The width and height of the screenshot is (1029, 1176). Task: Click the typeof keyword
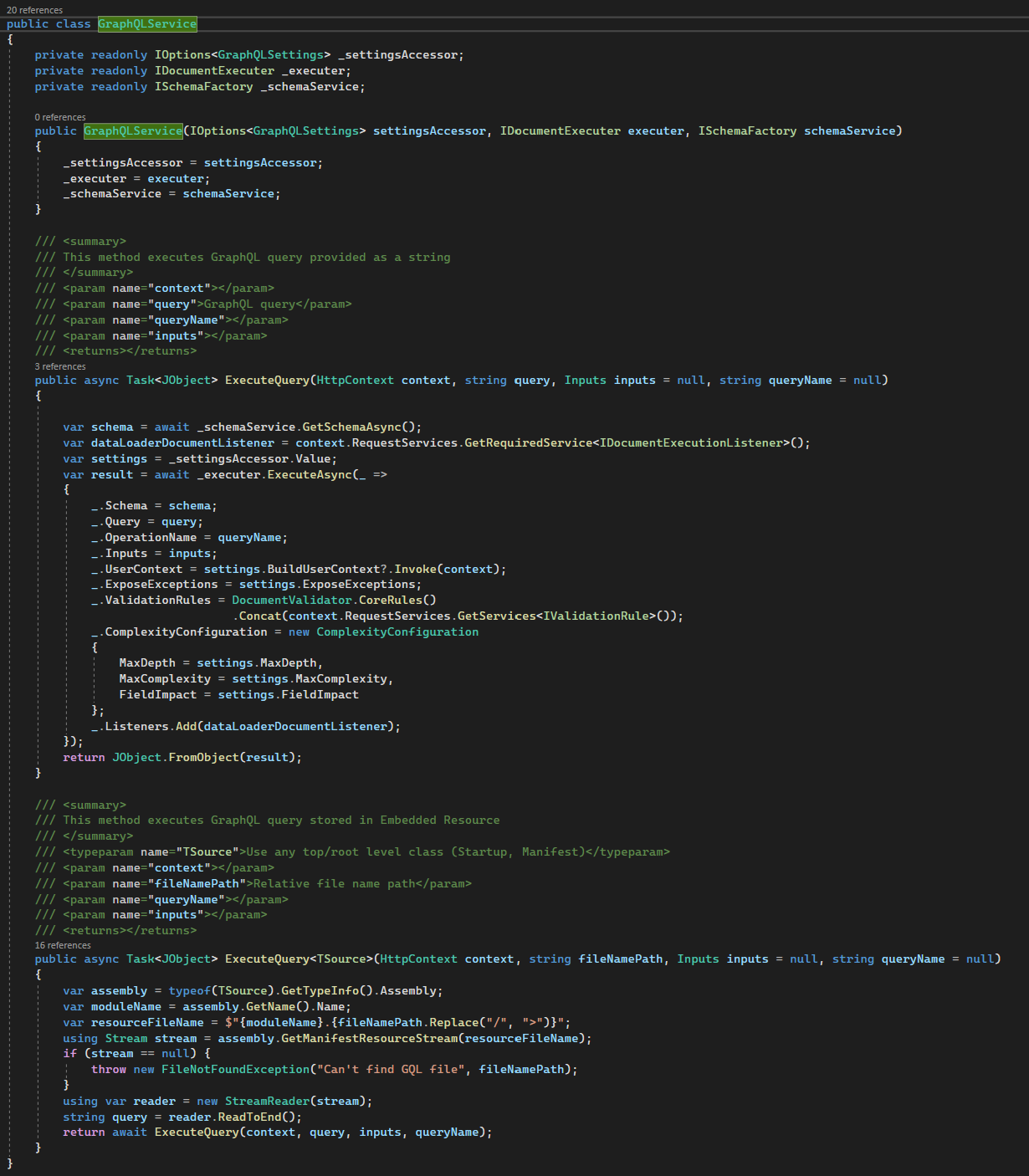coord(190,991)
